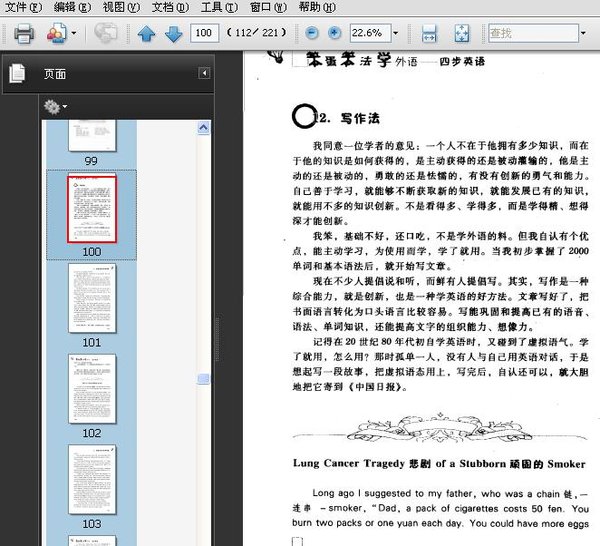Open the search options dropdown arrow
Screen dimensions: 600x546
point(583,33)
